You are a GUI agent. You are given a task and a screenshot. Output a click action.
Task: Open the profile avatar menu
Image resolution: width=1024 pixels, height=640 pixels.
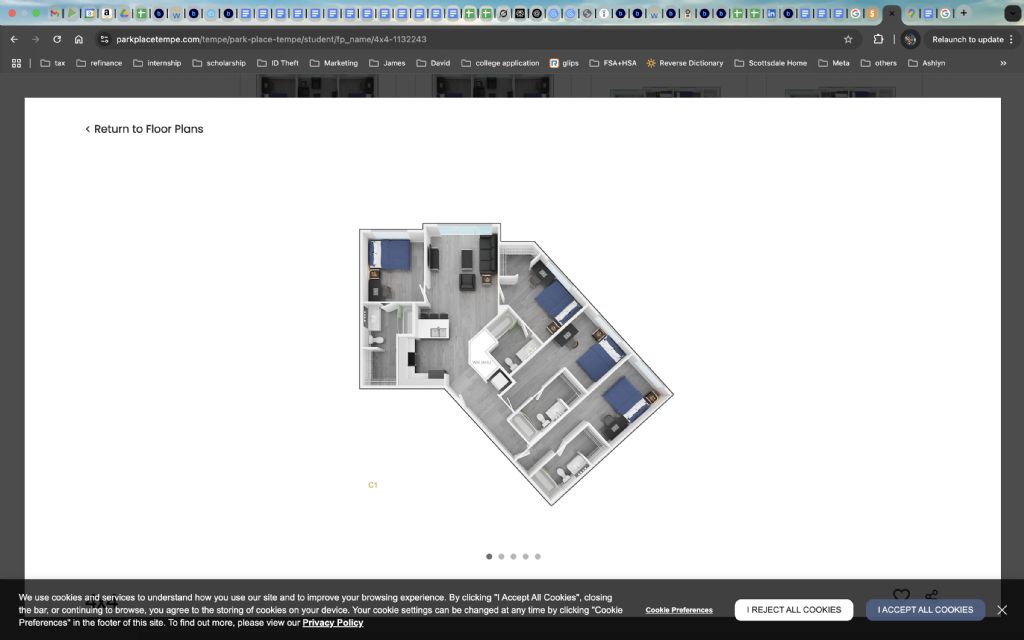[x=910, y=39]
